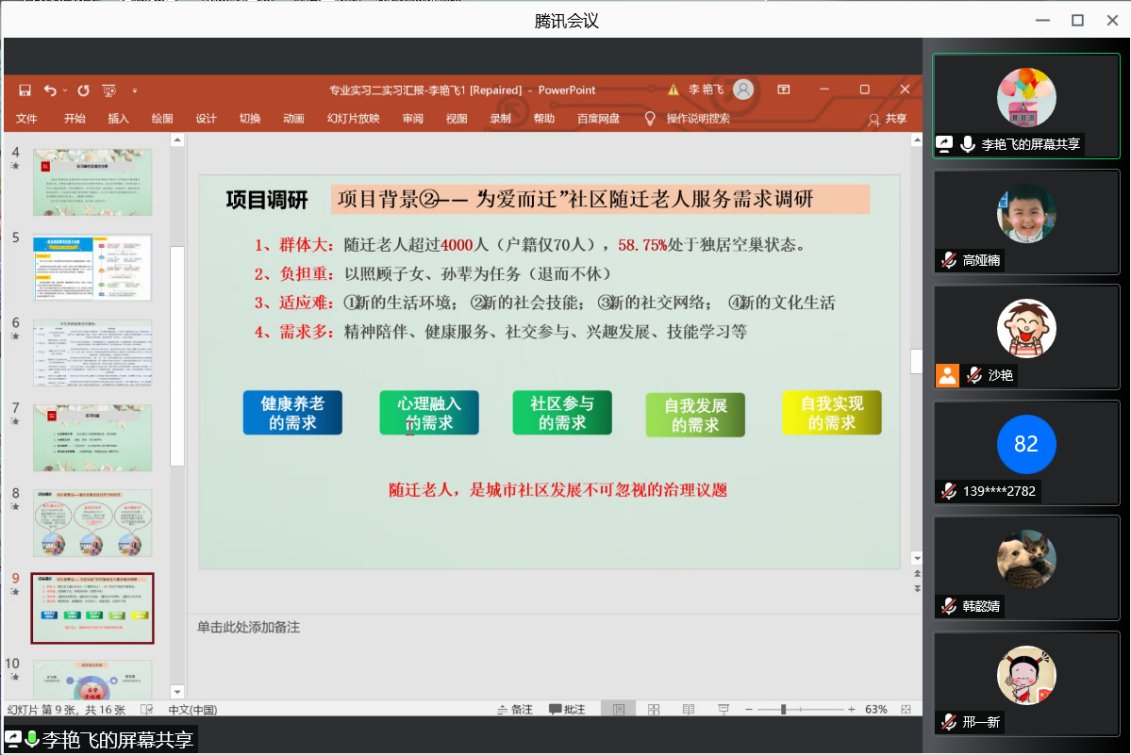This screenshot has height=755, width=1131.
Task: Open the 幻灯片放映 tab
Action: coord(353,118)
